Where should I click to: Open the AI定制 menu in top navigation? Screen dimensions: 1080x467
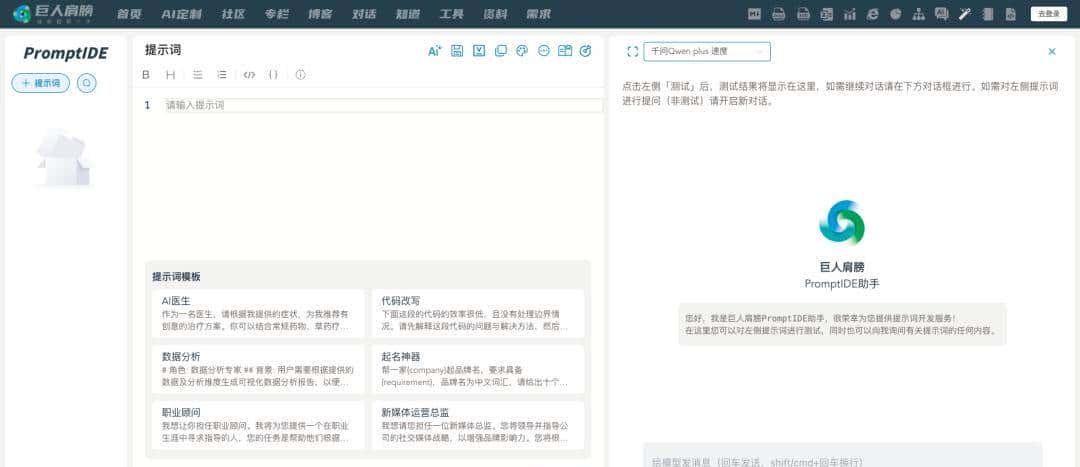(x=181, y=14)
